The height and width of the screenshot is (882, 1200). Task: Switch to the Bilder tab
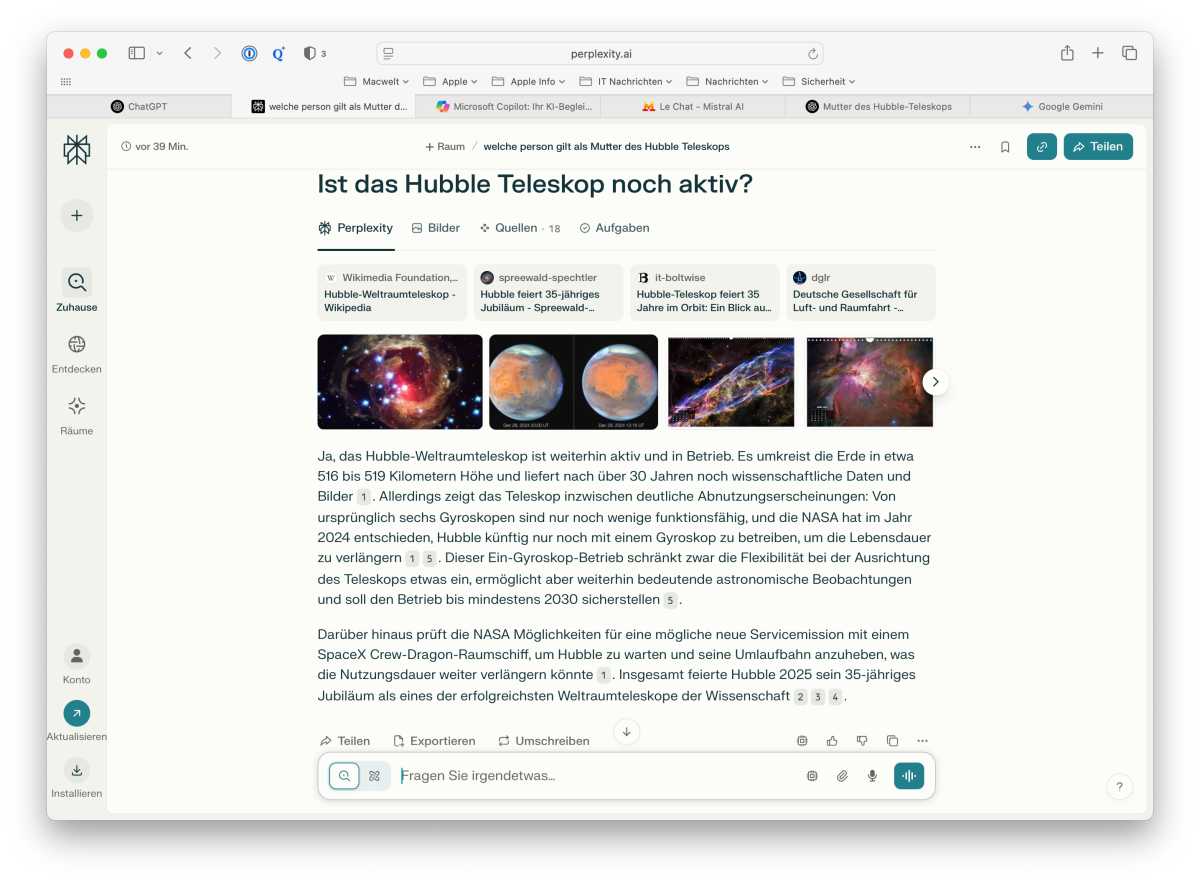436,228
